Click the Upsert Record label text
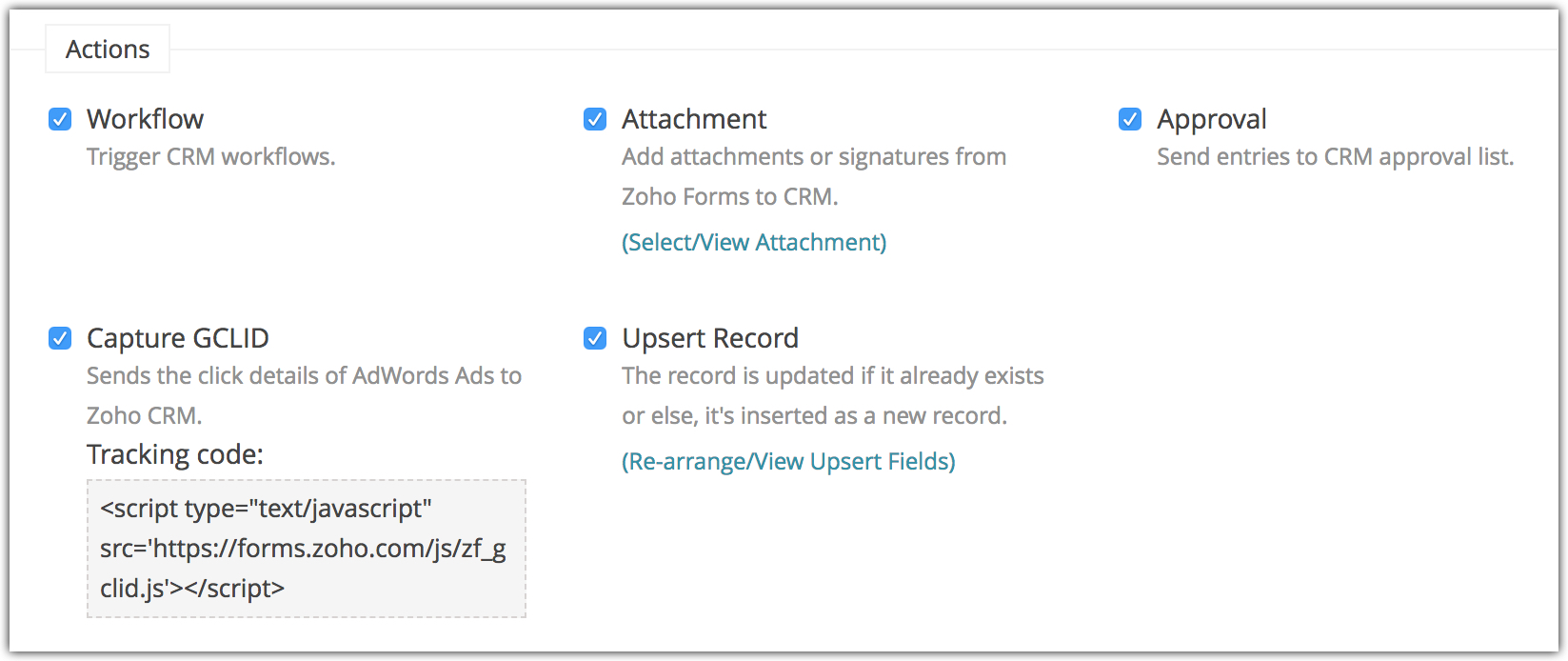The width and height of the screenshot is (1568, 661). click(x=710, y=338)
